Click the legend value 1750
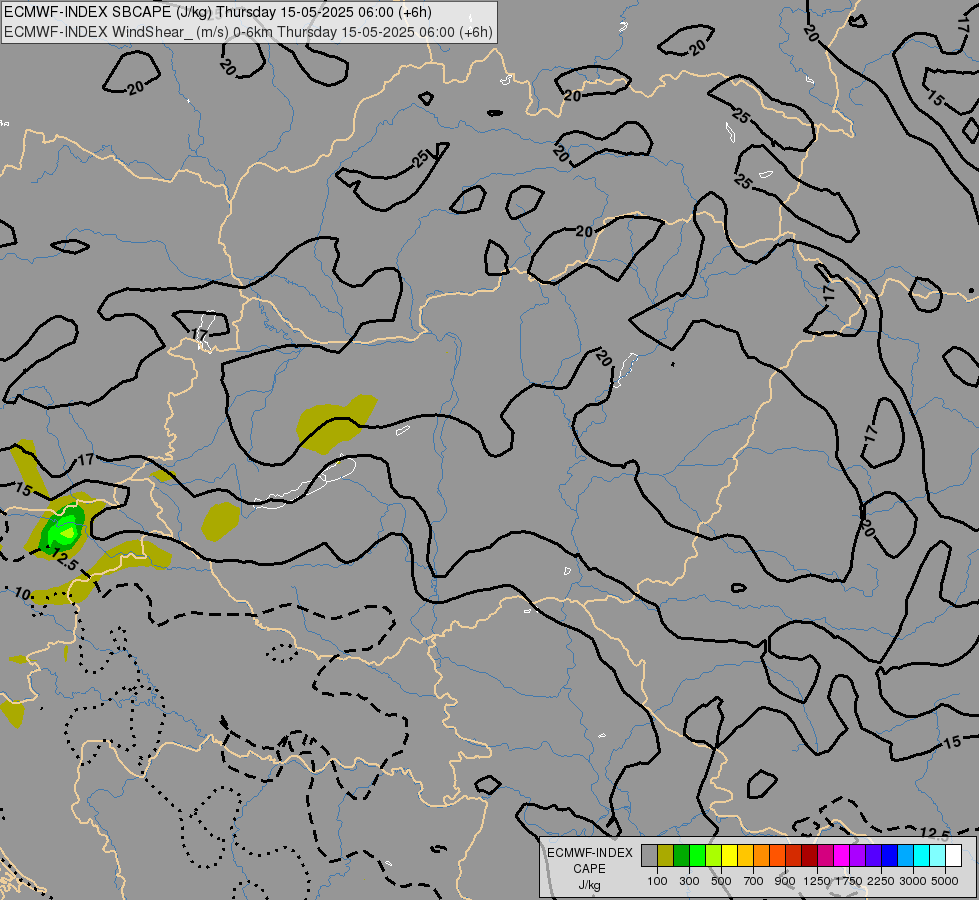 pyautogui.click(x=849, y=881)
